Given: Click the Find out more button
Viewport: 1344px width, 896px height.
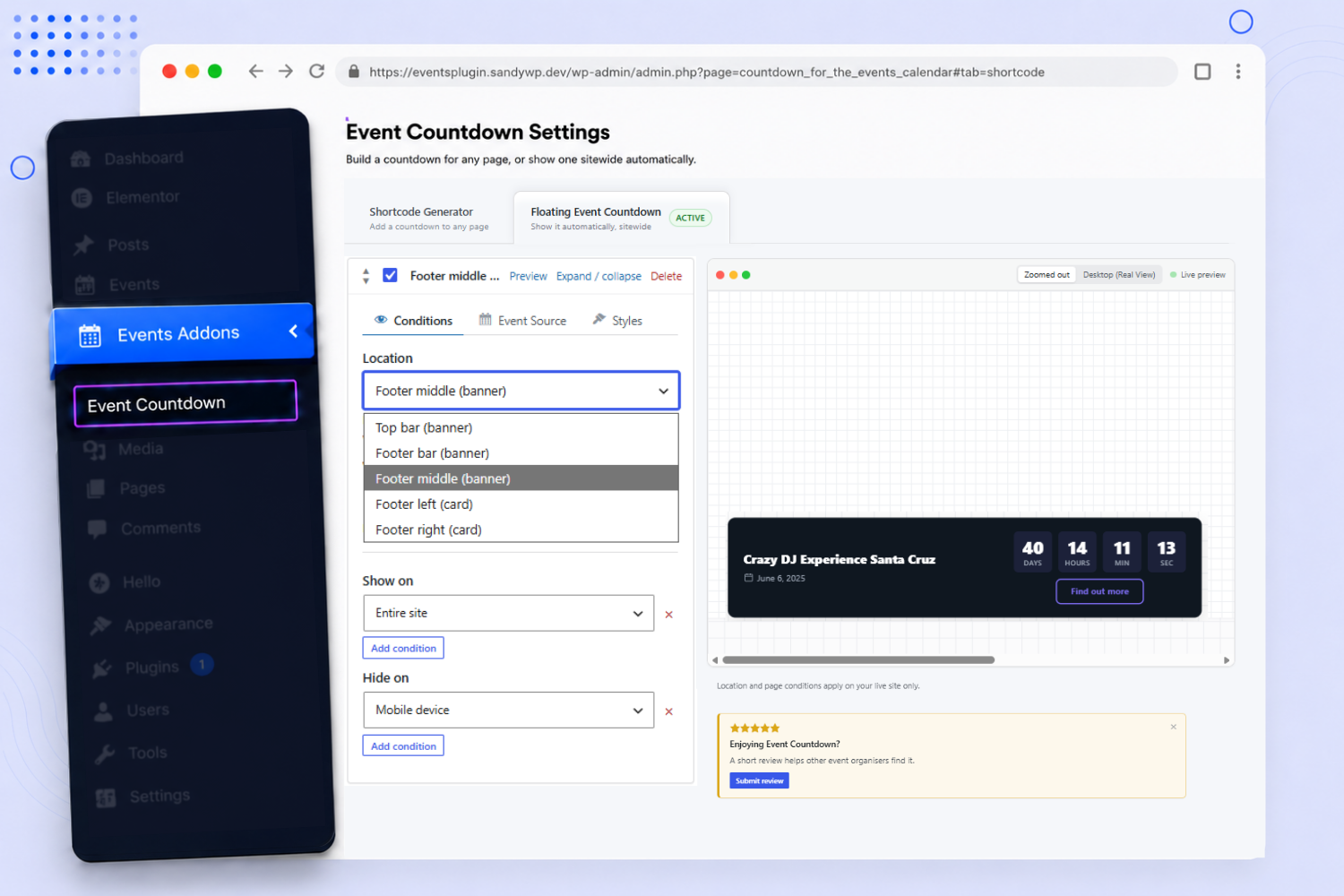Looking at the screenshot, I should tap(1099, 591).
